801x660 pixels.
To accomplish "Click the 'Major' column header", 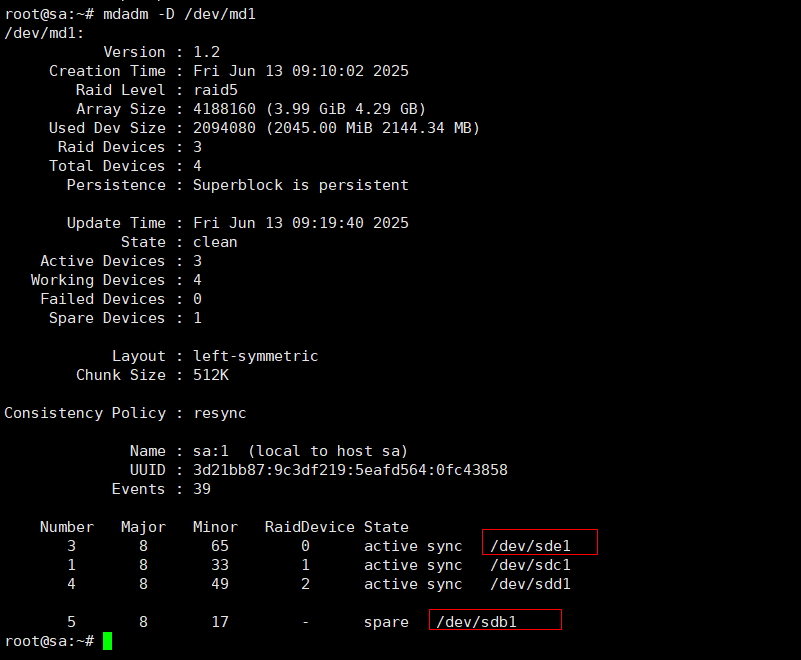I will [144, 527].
